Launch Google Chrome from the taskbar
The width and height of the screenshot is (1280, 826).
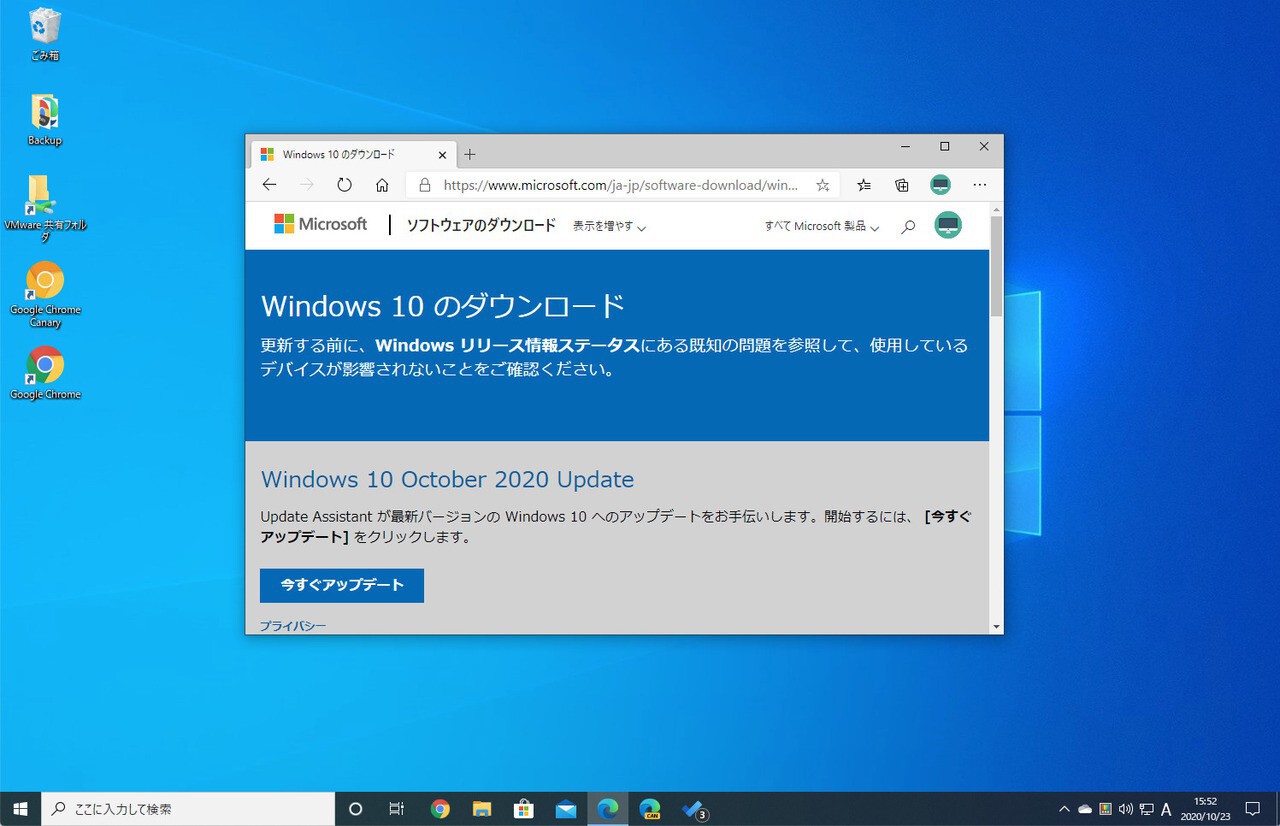pyautogui.click(x=440, y=809)
